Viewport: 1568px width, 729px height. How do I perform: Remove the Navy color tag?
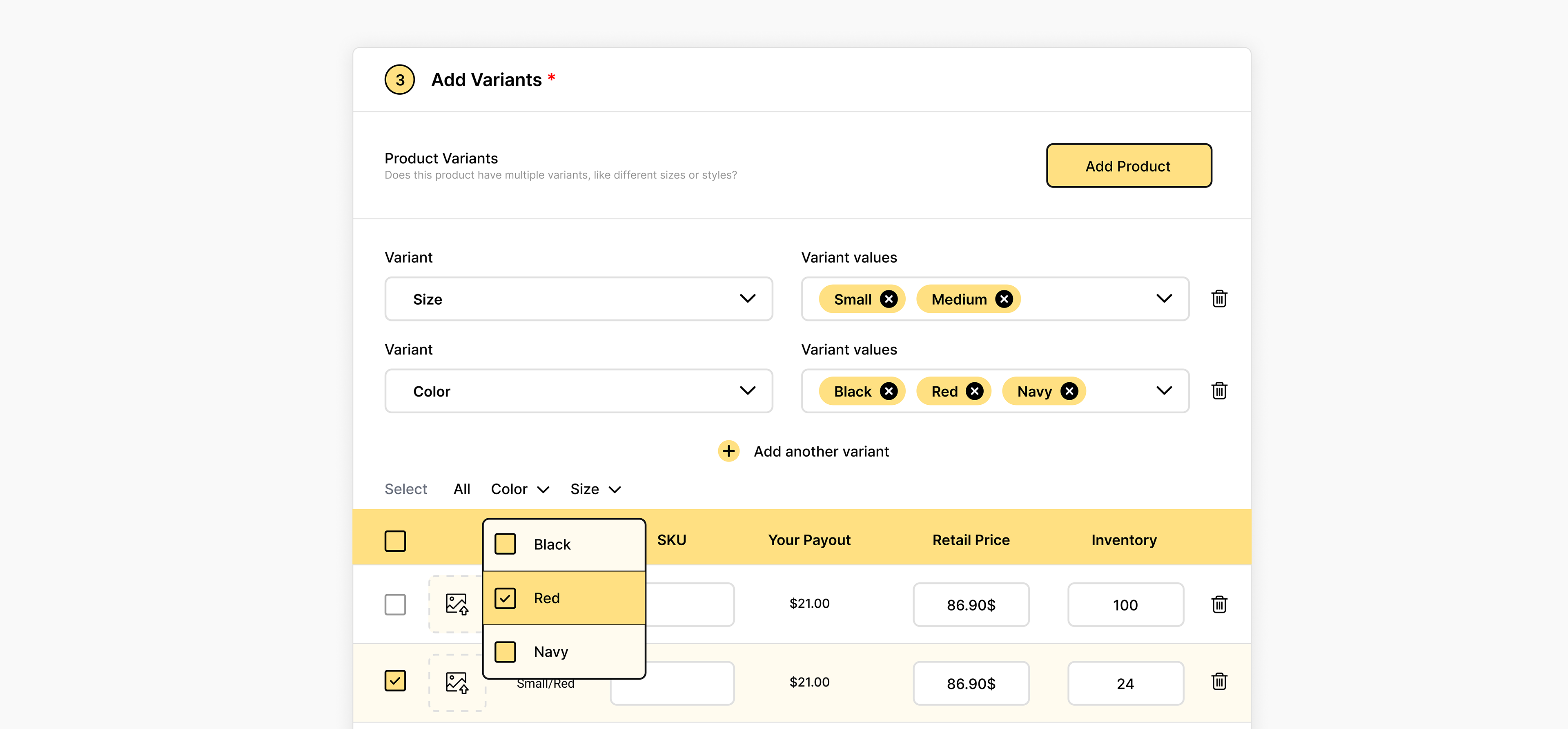(1069, 391)
